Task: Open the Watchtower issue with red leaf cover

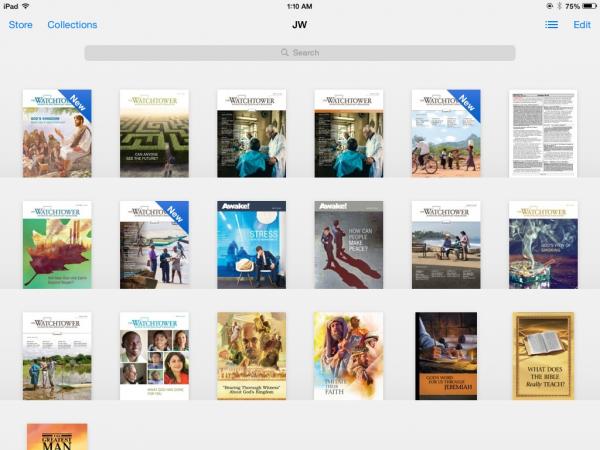Action: point(57,245)
